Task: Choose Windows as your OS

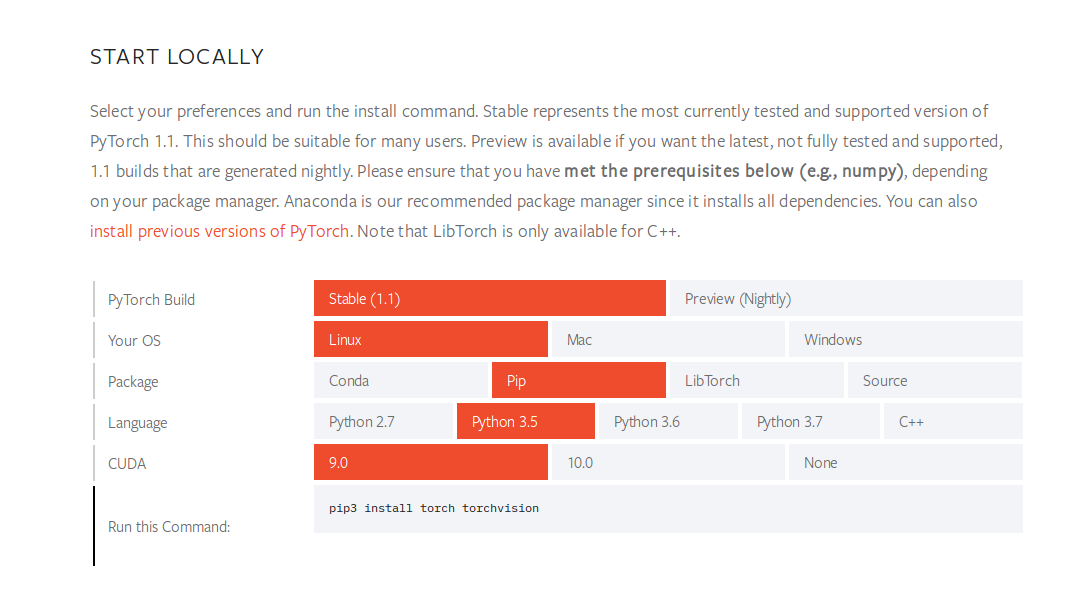Action: [906, 339]
